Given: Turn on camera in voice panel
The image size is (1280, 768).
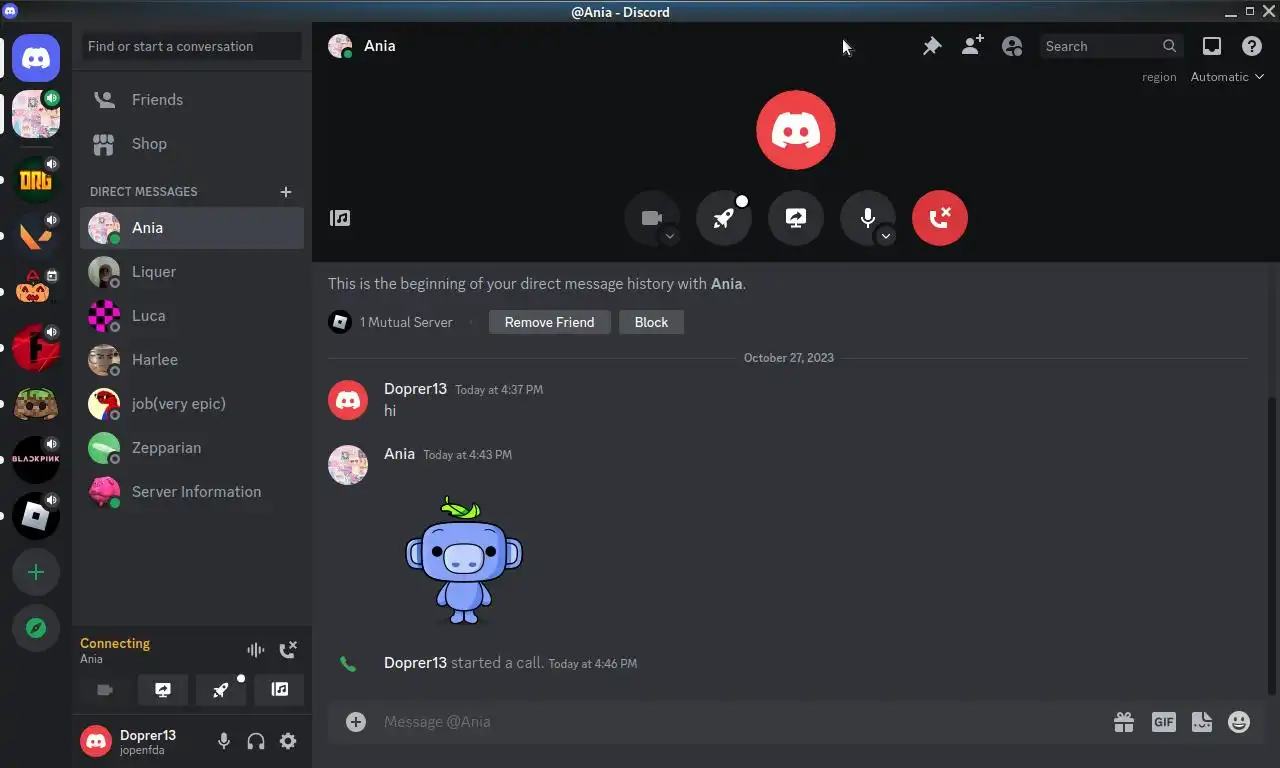Looking at the screenshot, I should click(x=105, y=690).
